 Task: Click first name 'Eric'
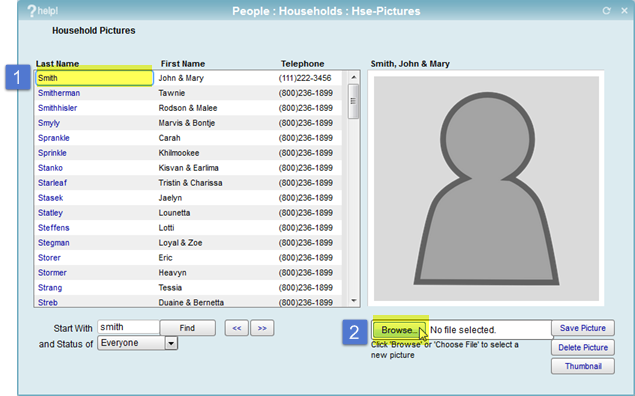tap(165, 258)
